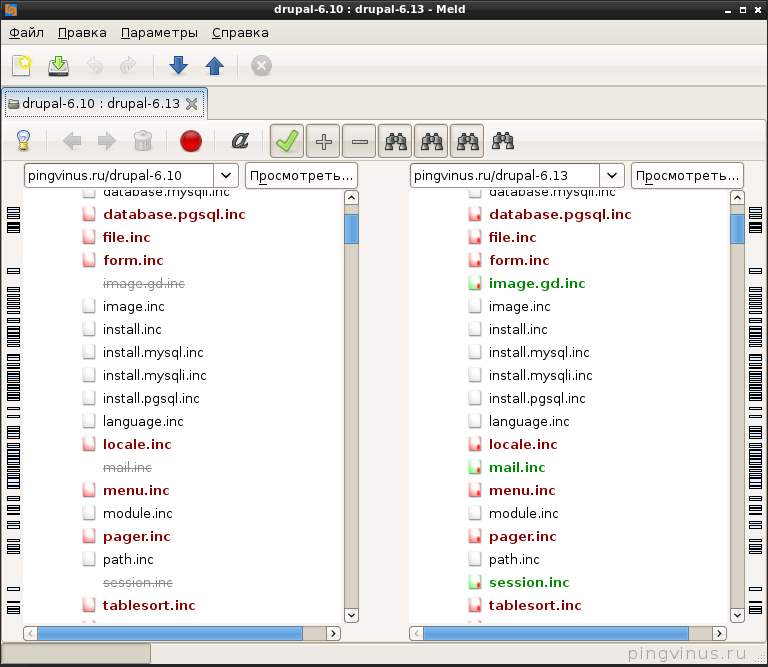Click left pane scroll down arrow
Screen dimensions: 768x667
(x=351, y=615)
